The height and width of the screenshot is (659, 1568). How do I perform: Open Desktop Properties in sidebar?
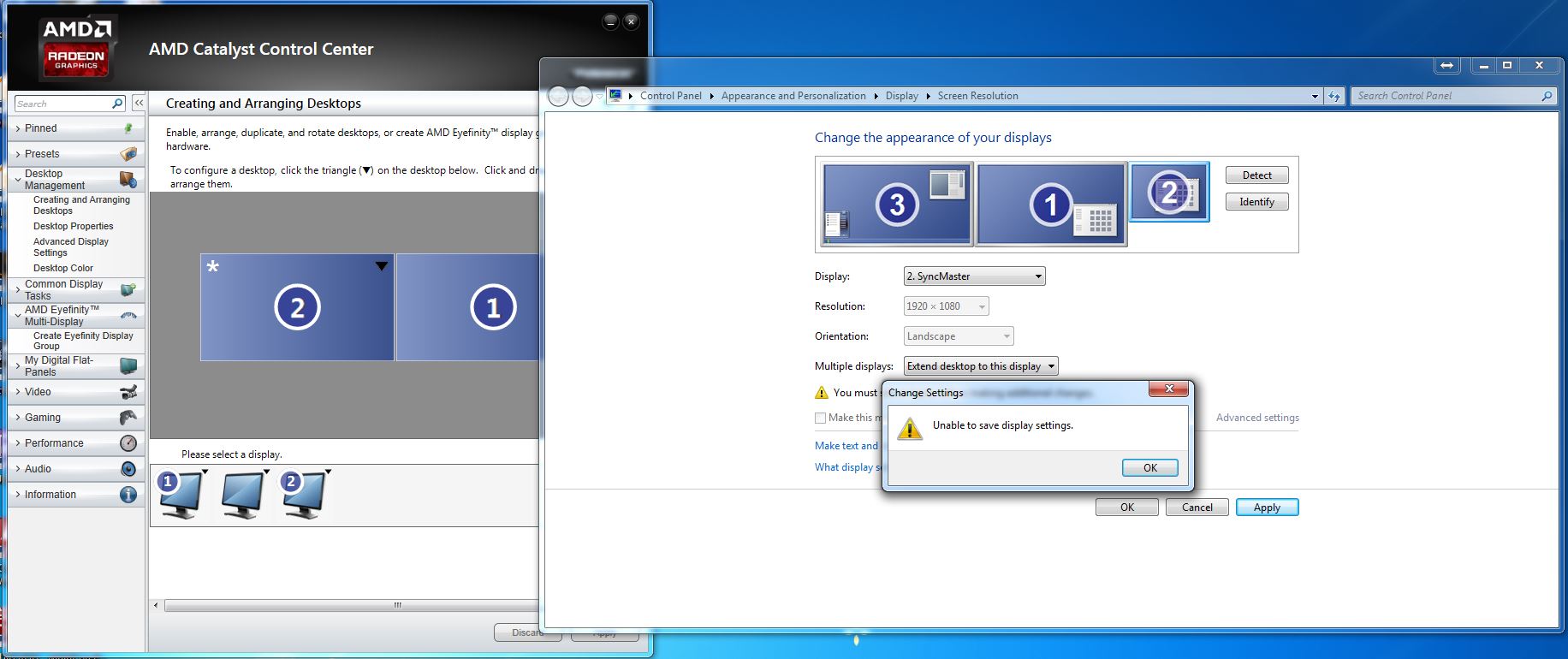[73, 226]
